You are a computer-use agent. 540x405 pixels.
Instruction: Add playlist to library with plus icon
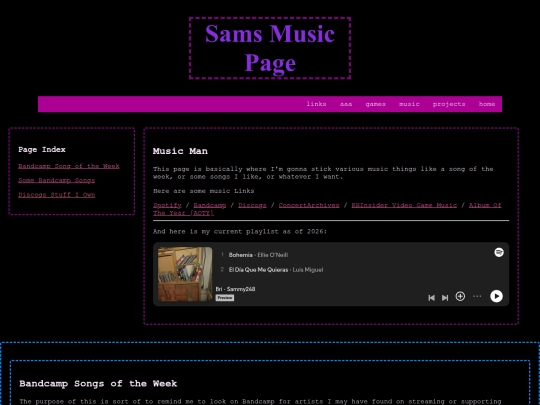point(460,296)
